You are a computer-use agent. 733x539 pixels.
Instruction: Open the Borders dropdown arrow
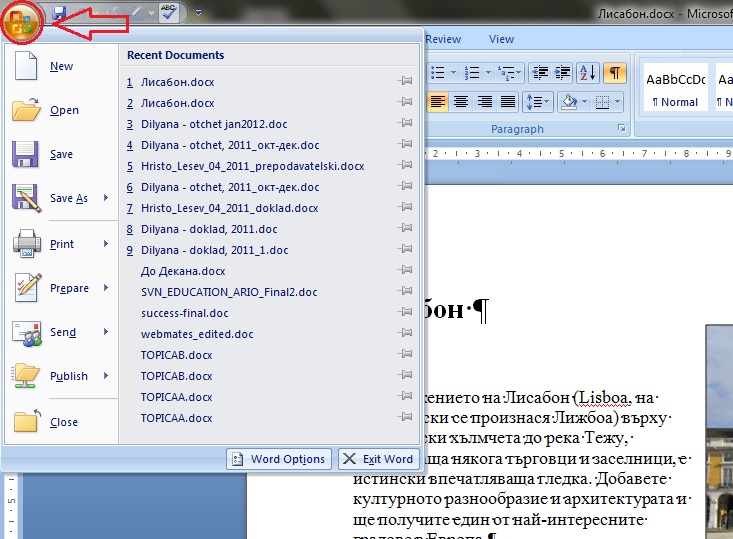618,101
